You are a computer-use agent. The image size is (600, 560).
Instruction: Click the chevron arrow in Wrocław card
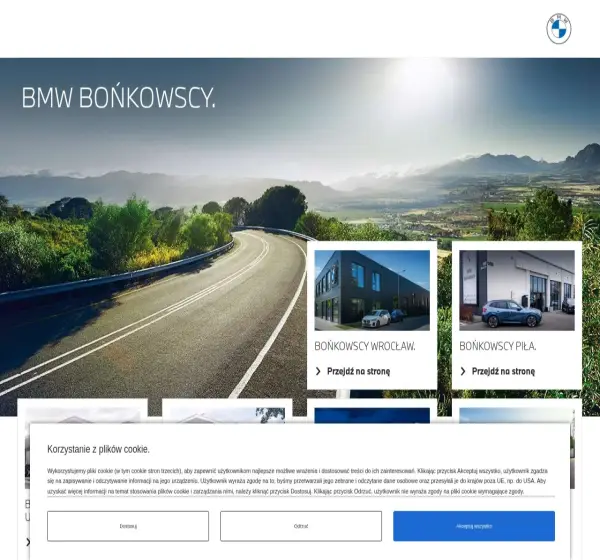(x=318, y=371)
